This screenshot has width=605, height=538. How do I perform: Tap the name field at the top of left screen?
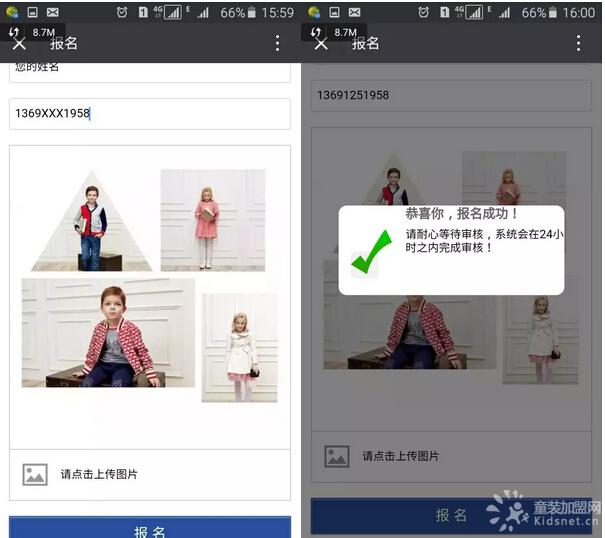tap(150, 72)
